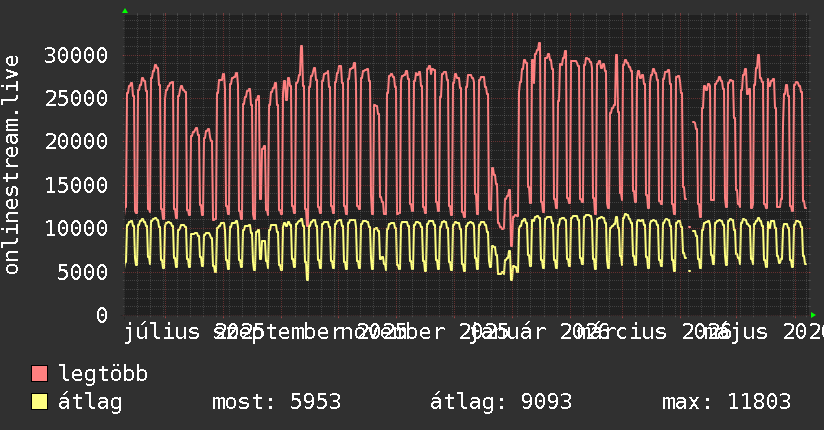Screen dimensions: 824x430
Task: Select the legtöbb legend label
Action: [x=103, y=374]
